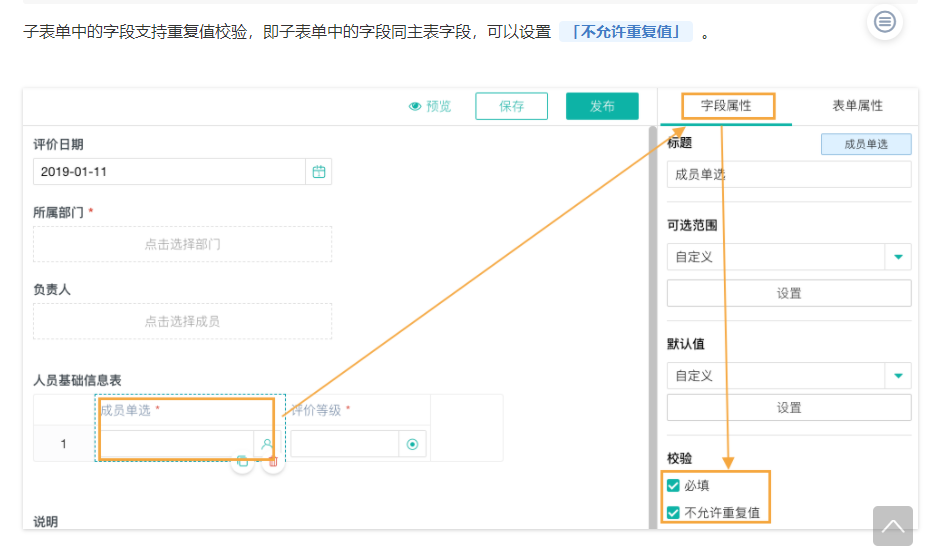Image resolution: width=939 pixels, height=559 pixels.
Task: Expand the 默认值 自定义 dropdown
Action: coord(898,376)
